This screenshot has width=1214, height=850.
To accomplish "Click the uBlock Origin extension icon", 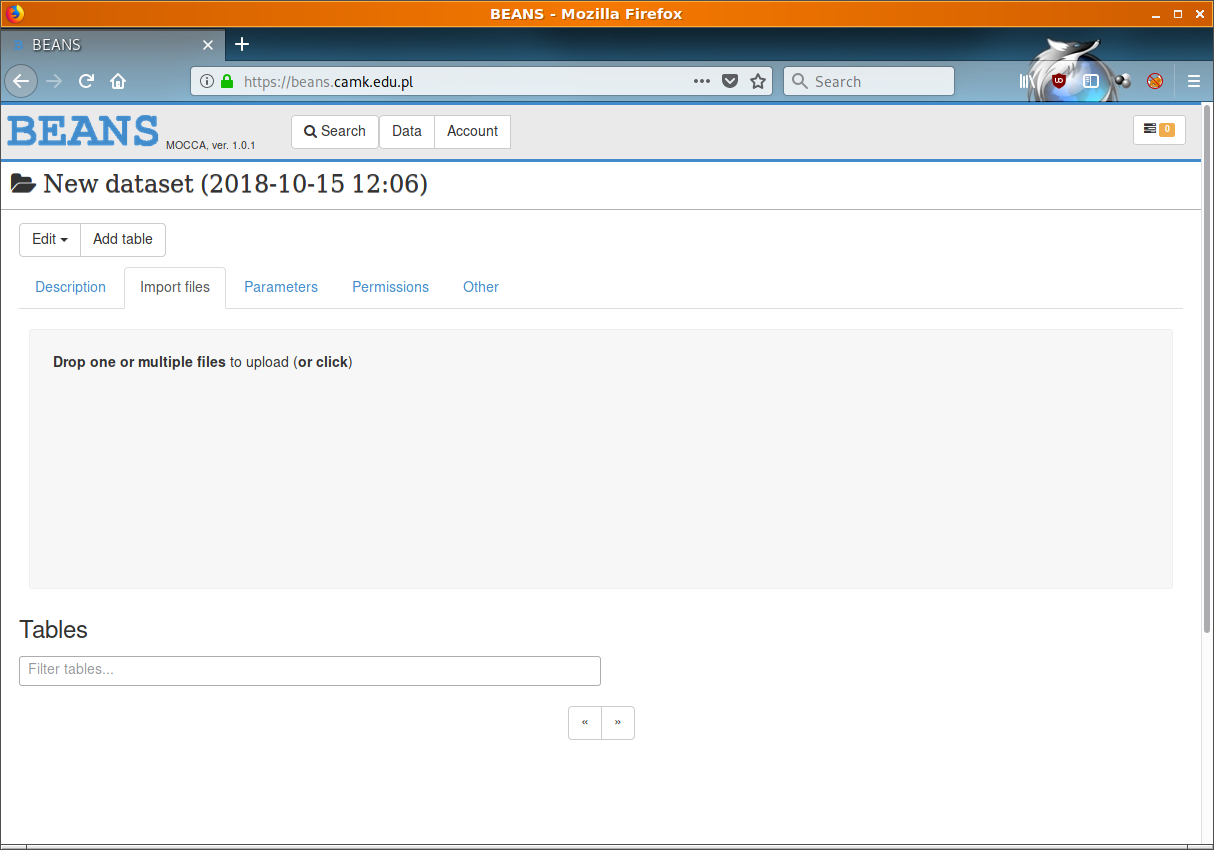I will click(1058, 81).
